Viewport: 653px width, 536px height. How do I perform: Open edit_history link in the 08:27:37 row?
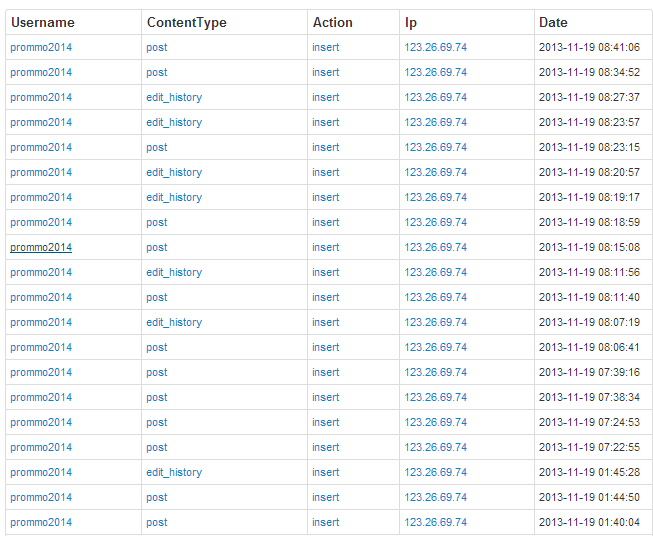pos(174,97)
